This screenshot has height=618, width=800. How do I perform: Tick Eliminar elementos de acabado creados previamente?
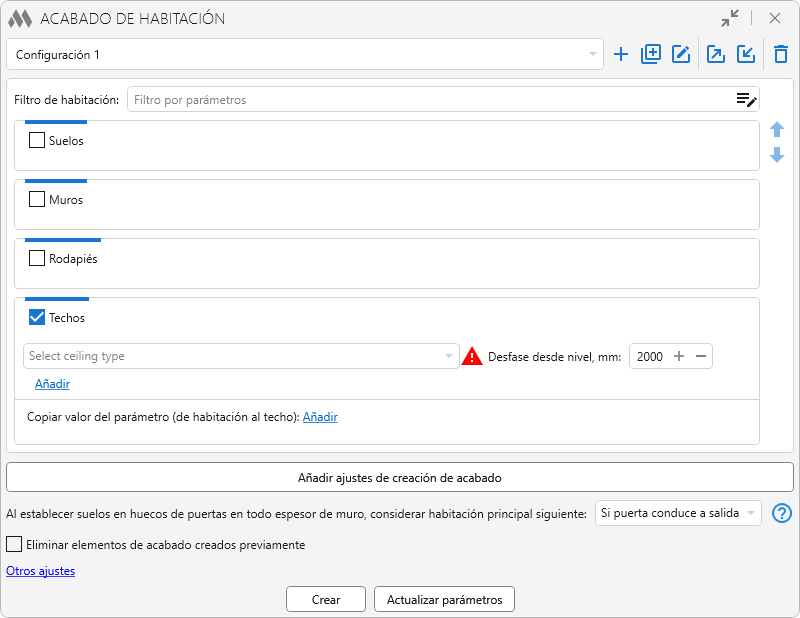(14, 545)
